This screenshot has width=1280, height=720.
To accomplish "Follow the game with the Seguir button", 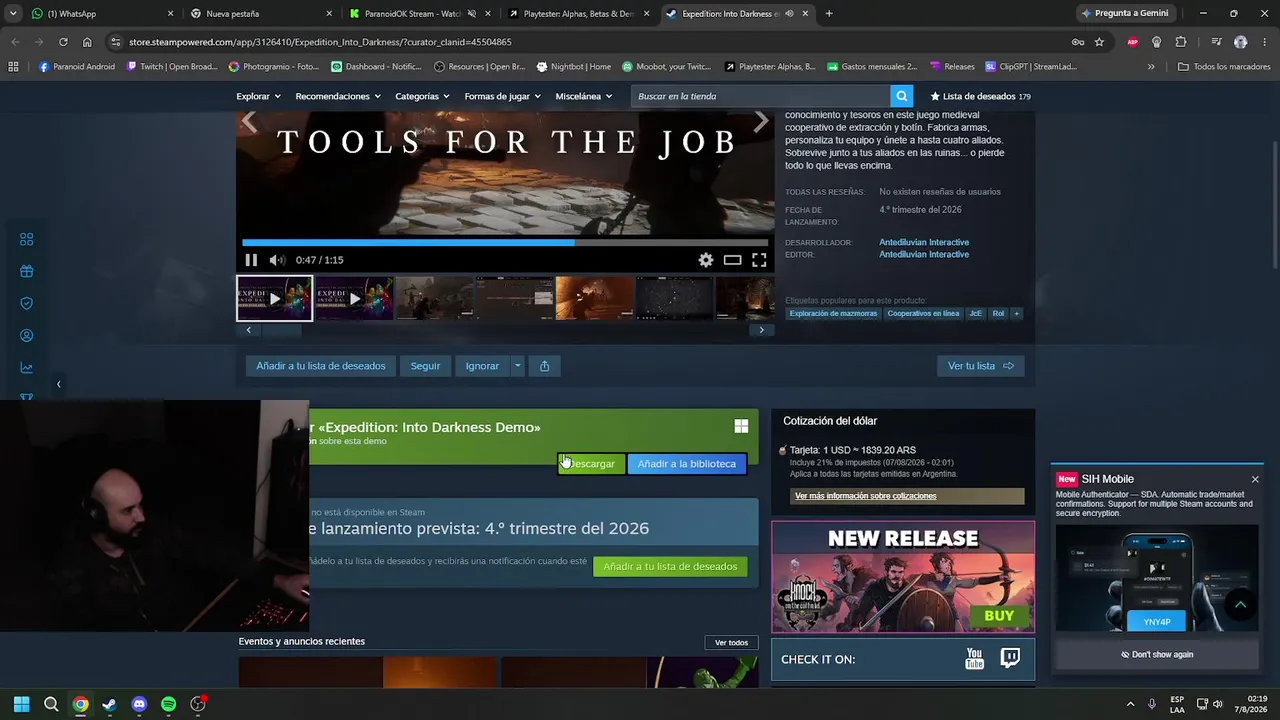I will 425,366.
